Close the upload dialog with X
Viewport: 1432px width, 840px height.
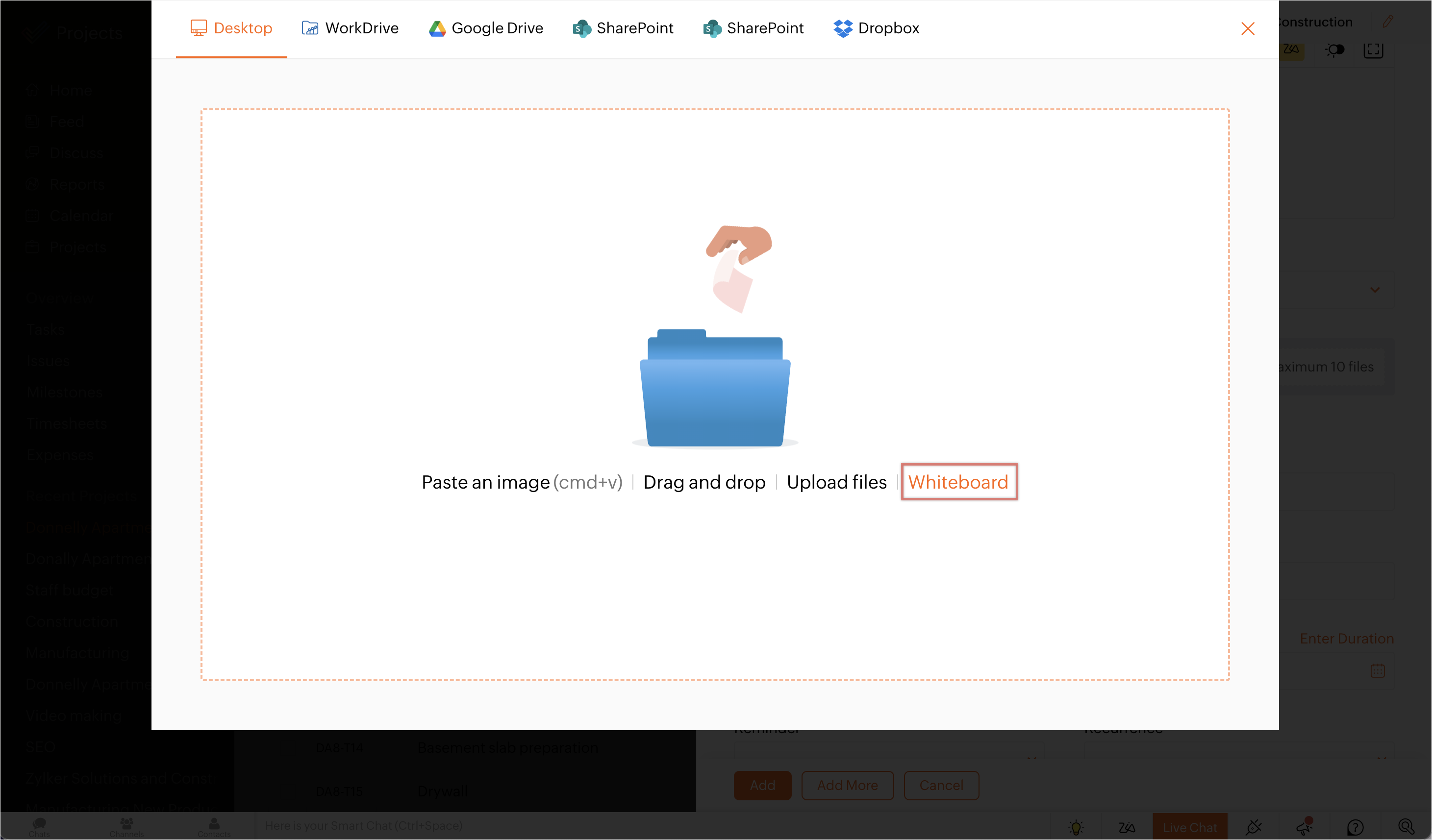click(x=1247, y=29)
